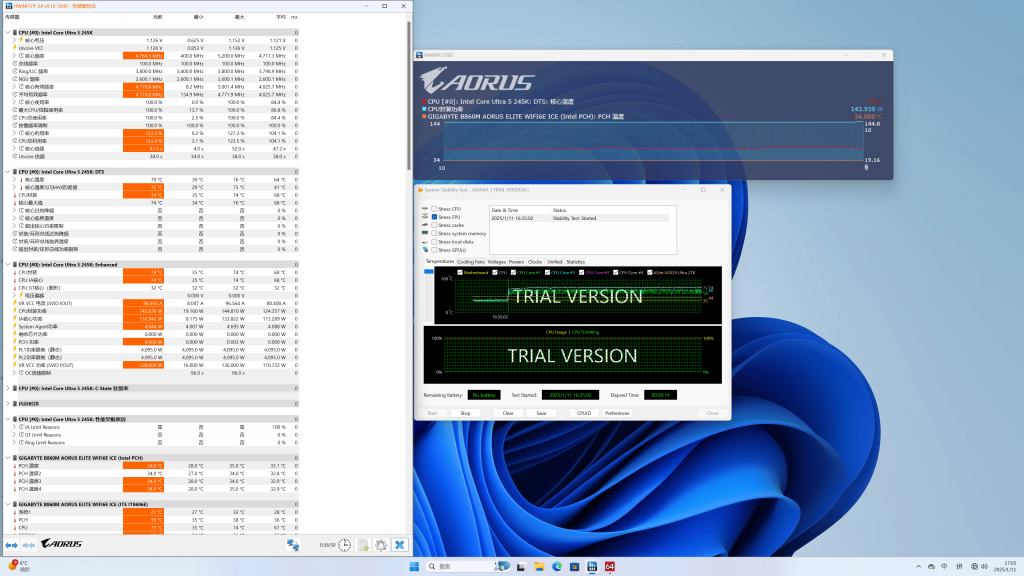Enable the Stress local disks checkbox
Image resolution: width=1024 pixels, height=576 pixels.
click(434, 242)
